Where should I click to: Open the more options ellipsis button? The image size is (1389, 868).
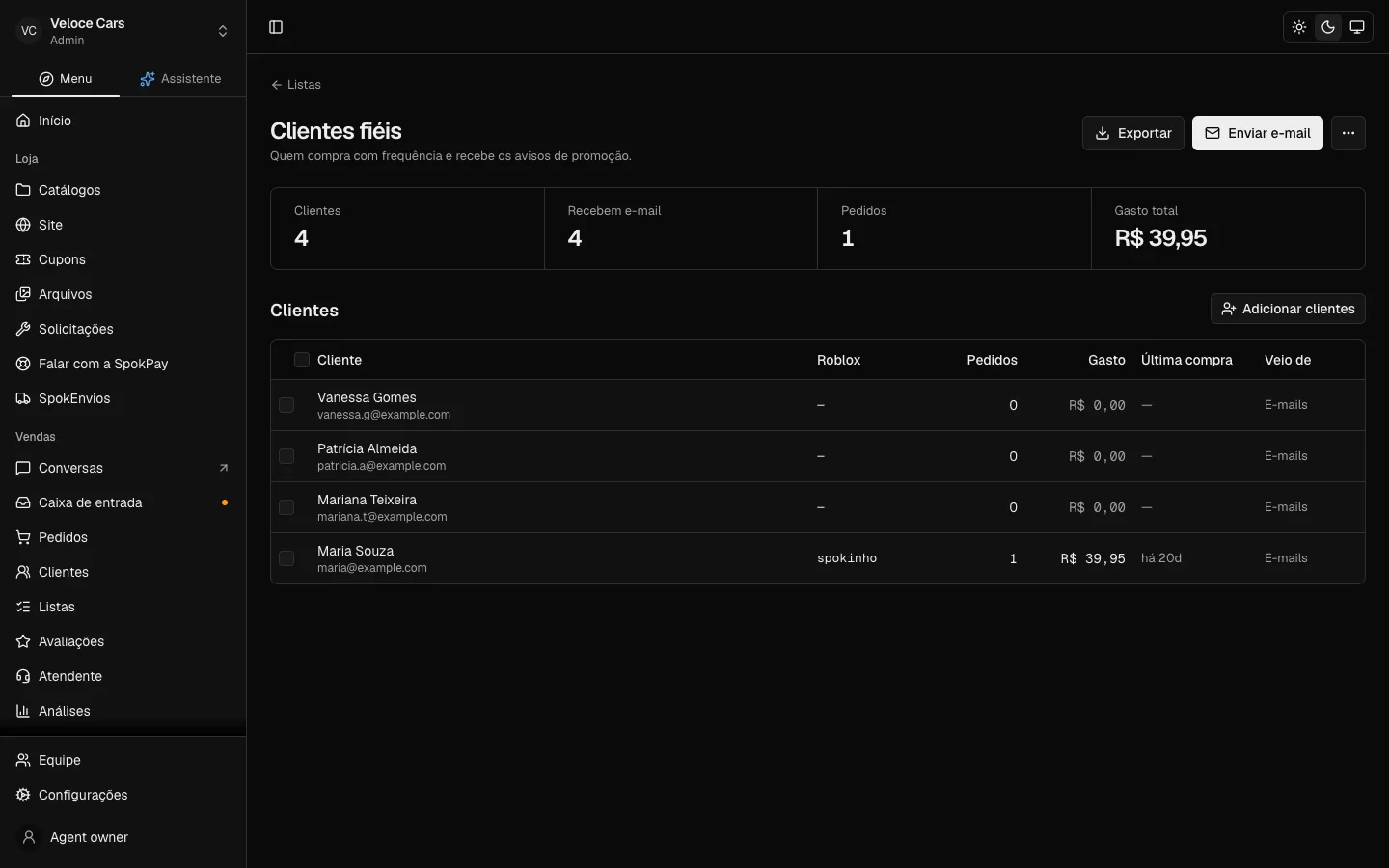tap(1348, 133)
